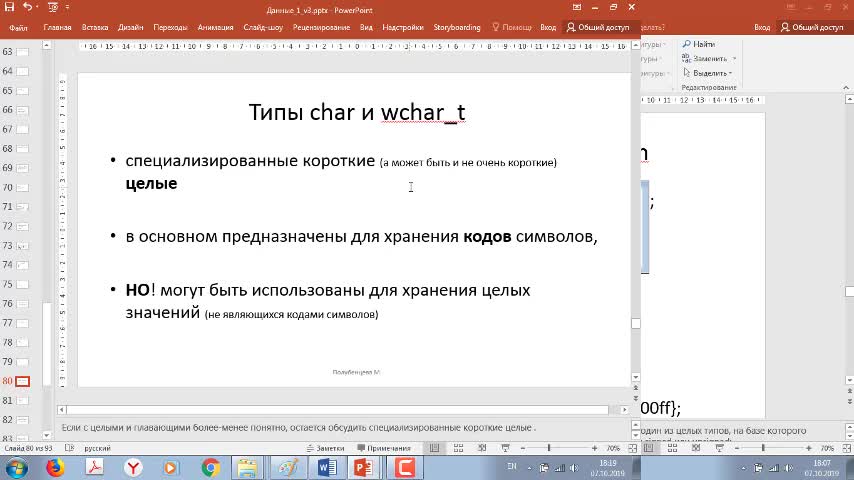Click the русский language indicator
Image resolution: width=854 pixels, height=480 pixels.
point(97,448)
